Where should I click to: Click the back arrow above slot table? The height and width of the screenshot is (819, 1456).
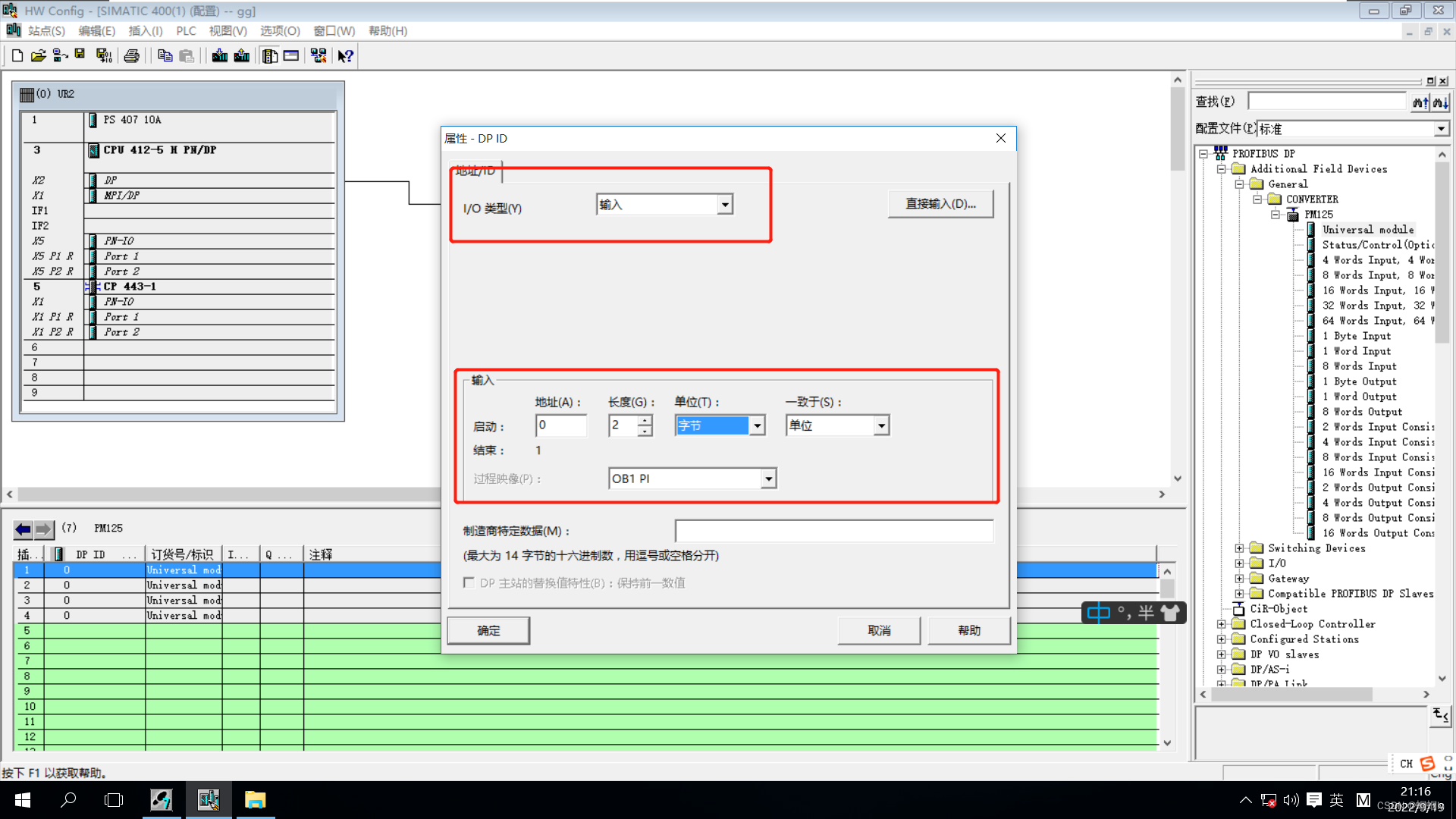click(x=24, y=529)
